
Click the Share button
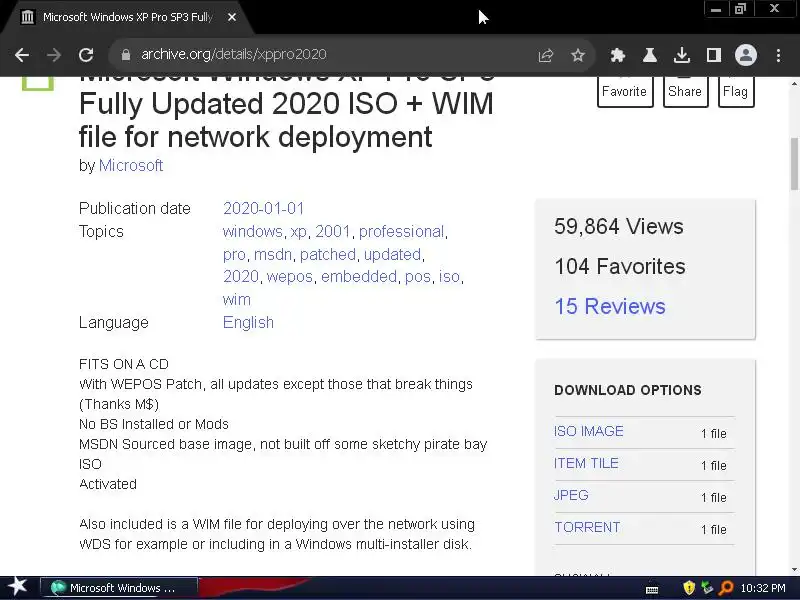click(685, 91)
